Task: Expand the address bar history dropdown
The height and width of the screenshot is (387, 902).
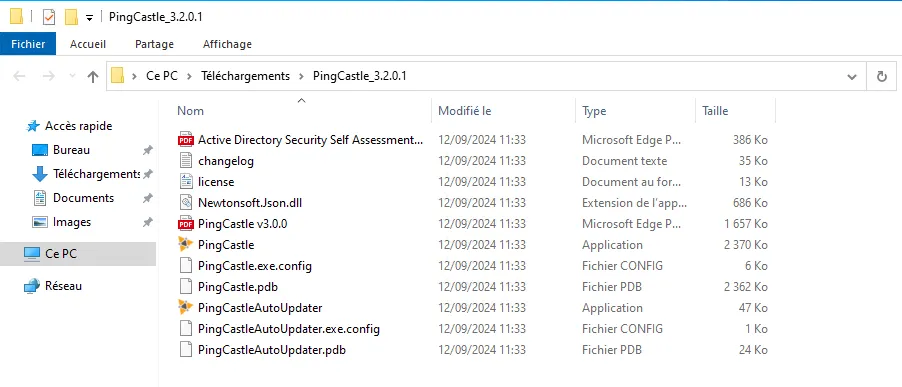Action: point(852,76)
